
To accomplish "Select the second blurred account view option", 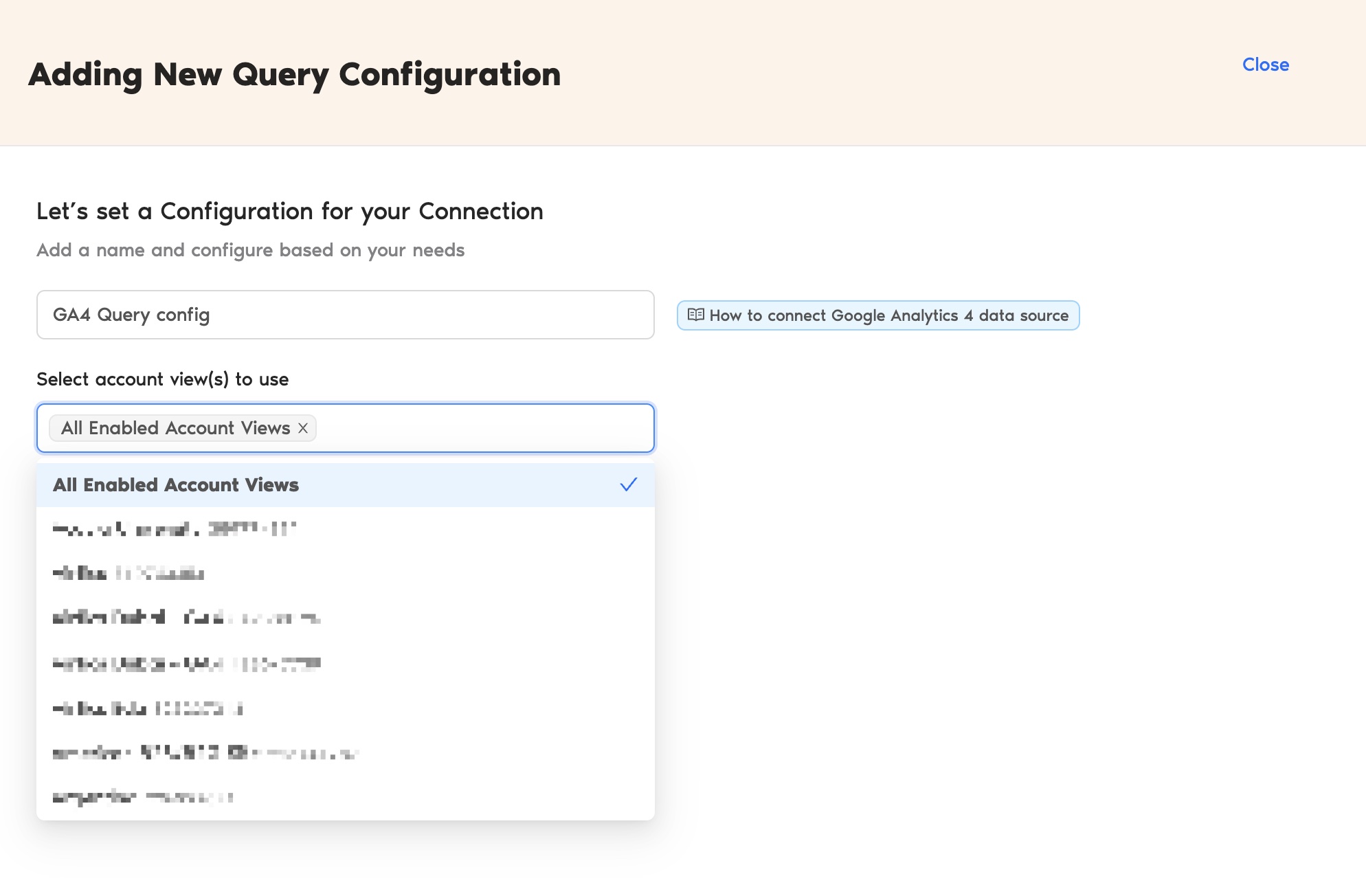I will click(x=128, y=573).
